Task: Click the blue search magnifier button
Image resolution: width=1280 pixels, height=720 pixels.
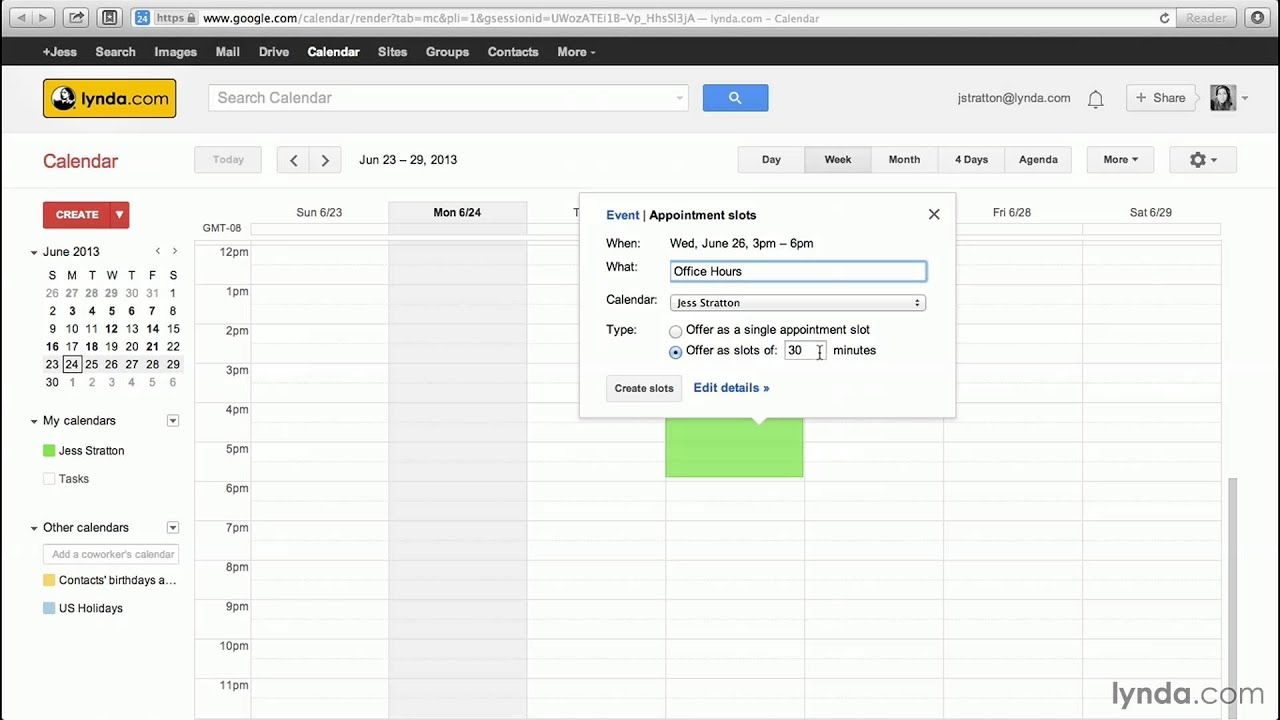Action: [x=735, y=98]
